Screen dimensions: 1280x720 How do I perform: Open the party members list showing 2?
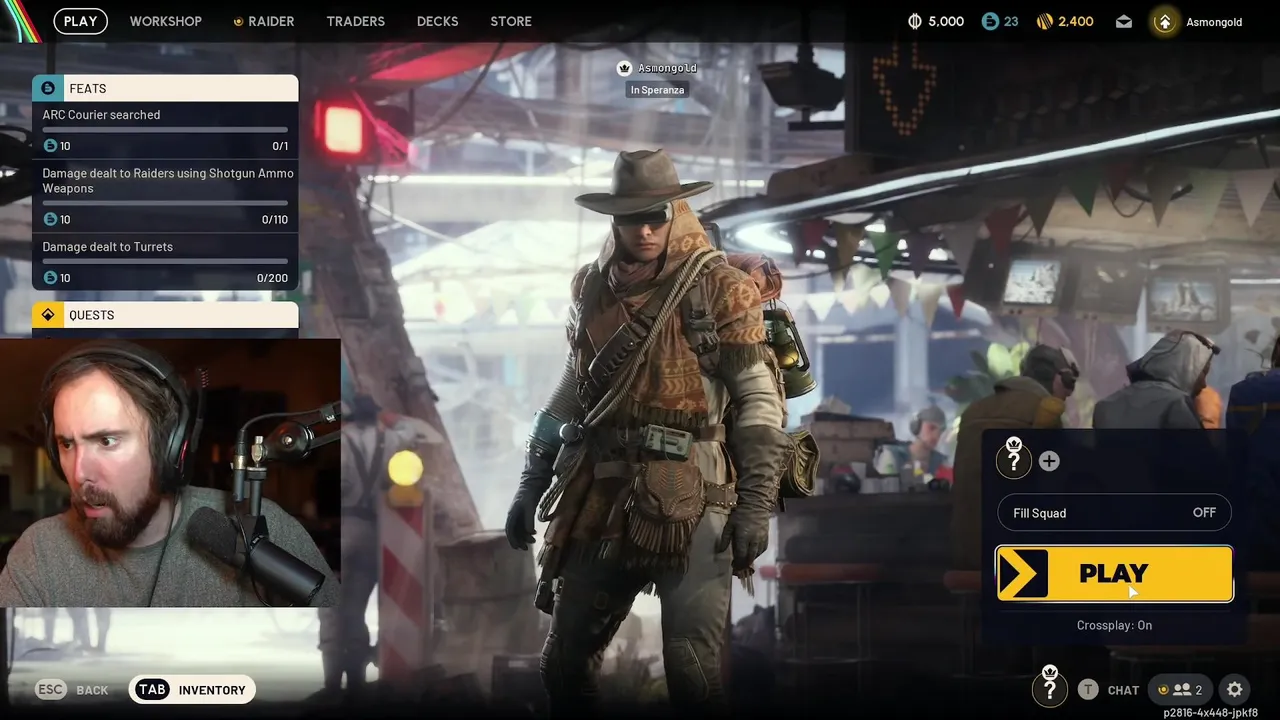(x=1180, y=689)
